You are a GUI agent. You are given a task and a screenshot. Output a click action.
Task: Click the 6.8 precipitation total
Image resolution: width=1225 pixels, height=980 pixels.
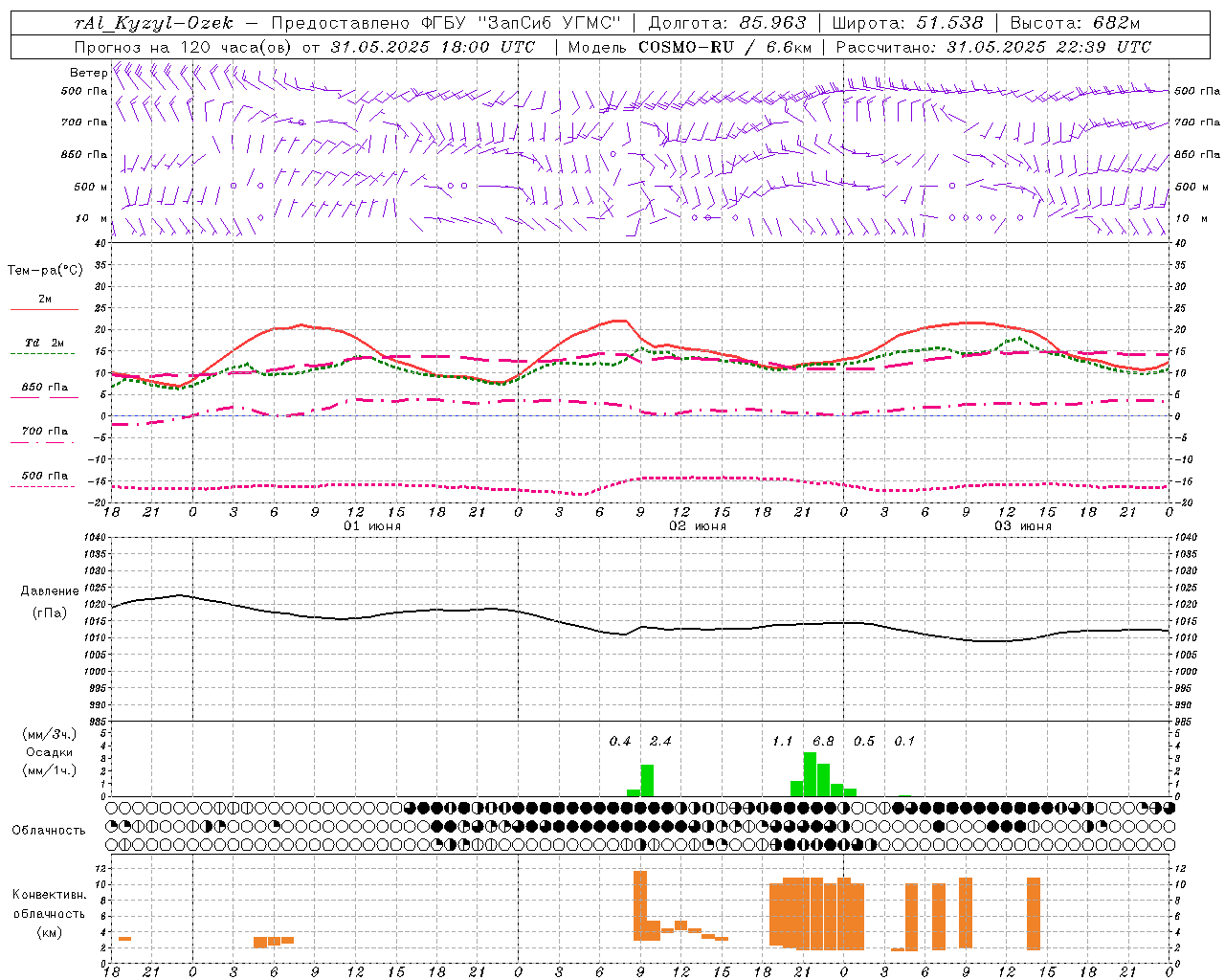pos(823,742)
